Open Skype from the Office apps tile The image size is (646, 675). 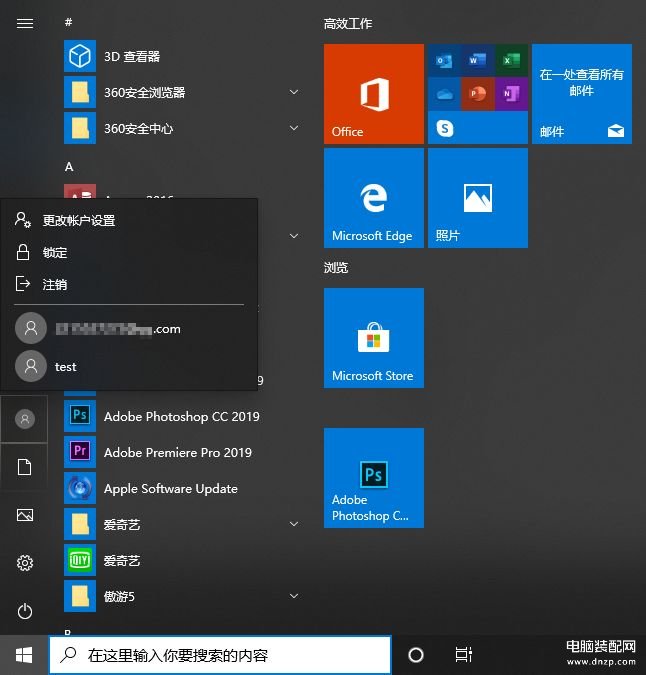445,128
